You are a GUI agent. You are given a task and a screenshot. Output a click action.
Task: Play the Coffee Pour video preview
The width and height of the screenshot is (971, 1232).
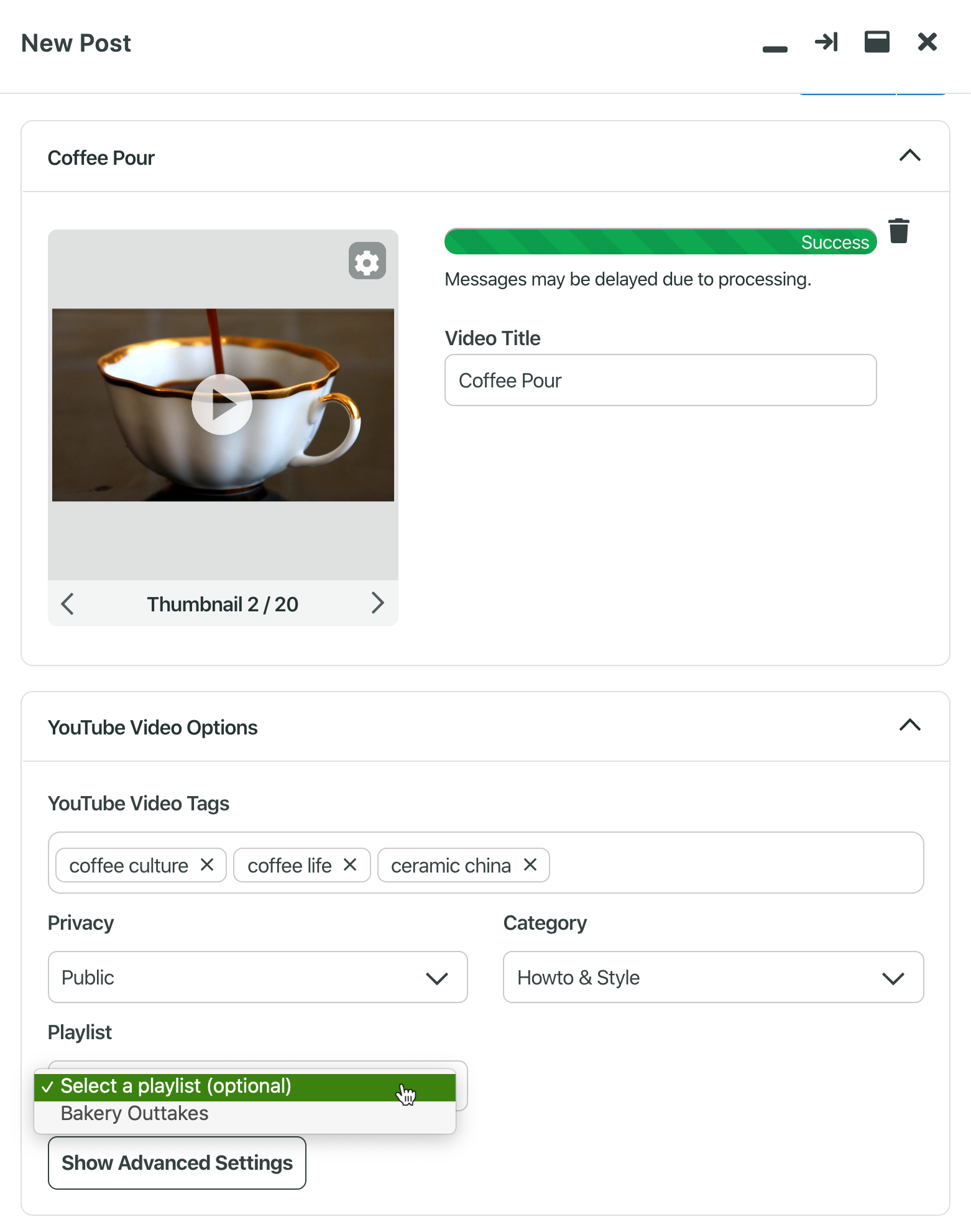222,405
